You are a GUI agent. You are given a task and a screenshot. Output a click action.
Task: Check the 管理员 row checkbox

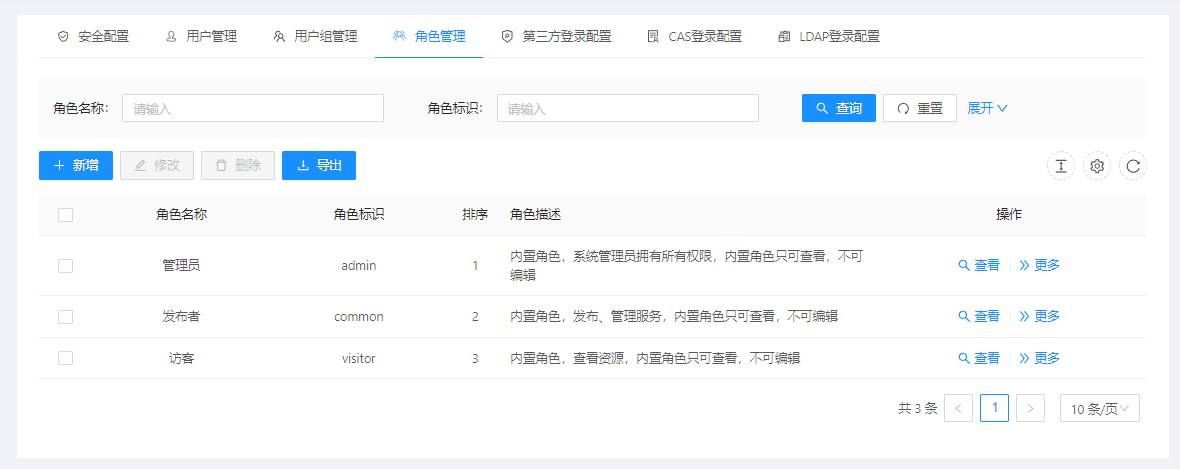pos(66,265)
